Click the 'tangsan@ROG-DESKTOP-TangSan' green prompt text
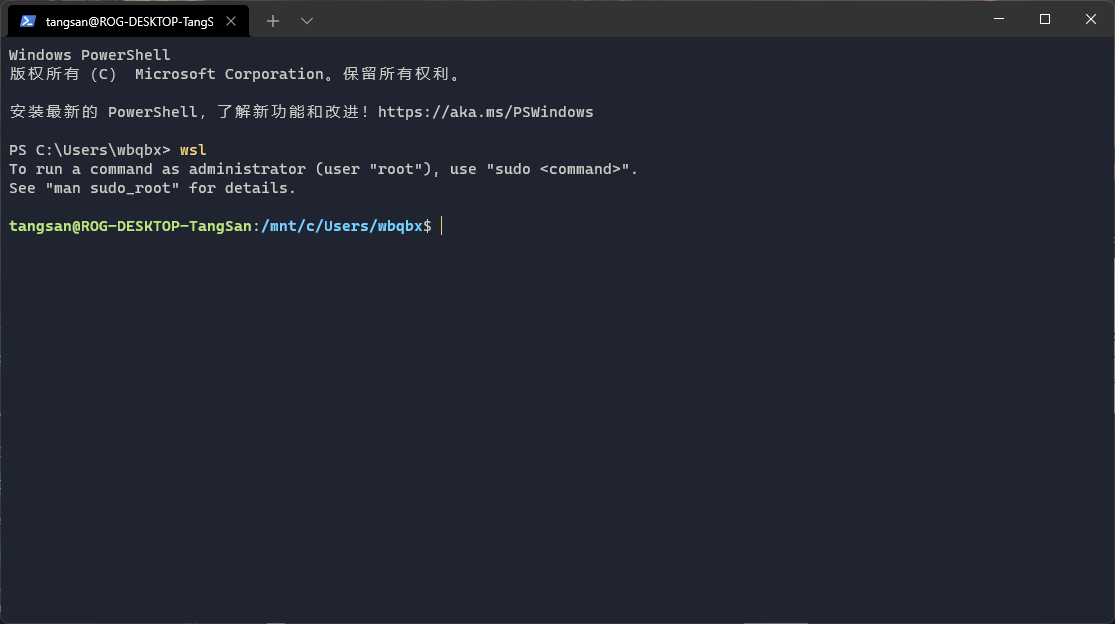The width and height of the screenshot is (1115, 624). [x=130, y=226]
